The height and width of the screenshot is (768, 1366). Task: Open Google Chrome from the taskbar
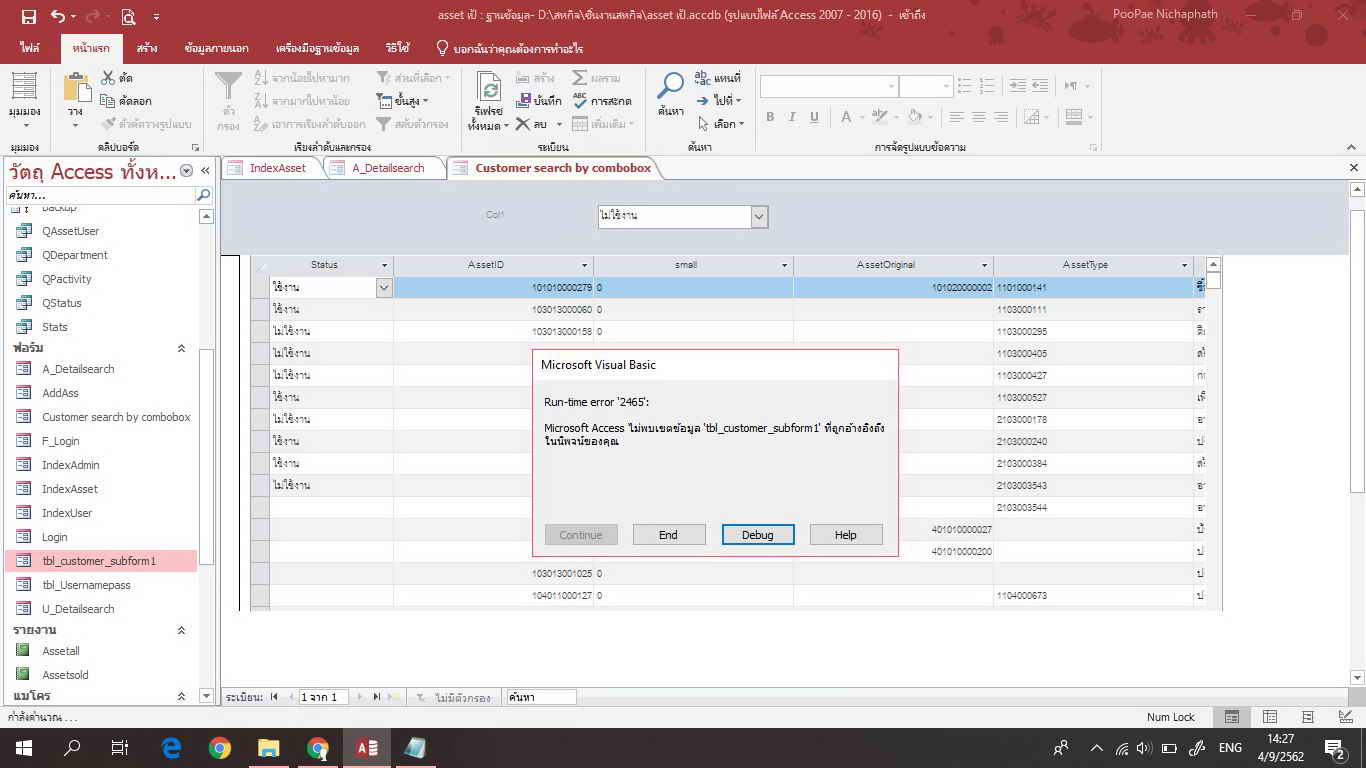(x=220, y=747)
